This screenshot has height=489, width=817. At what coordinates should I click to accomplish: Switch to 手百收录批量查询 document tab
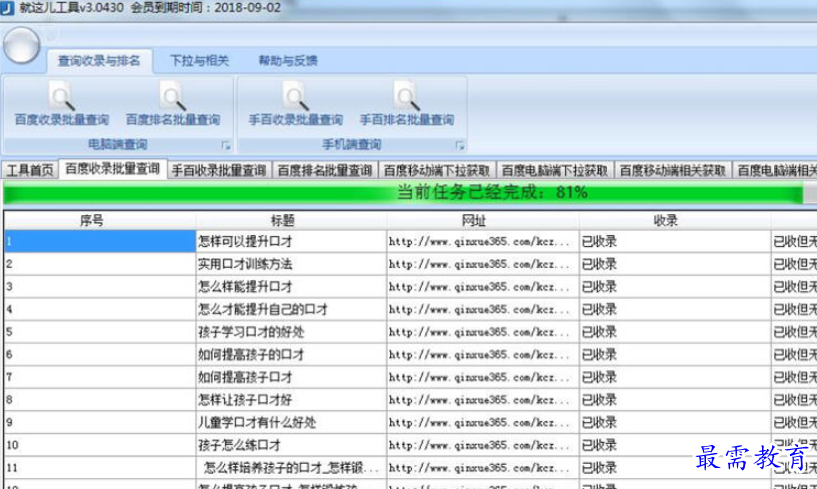tap(218, 170)
